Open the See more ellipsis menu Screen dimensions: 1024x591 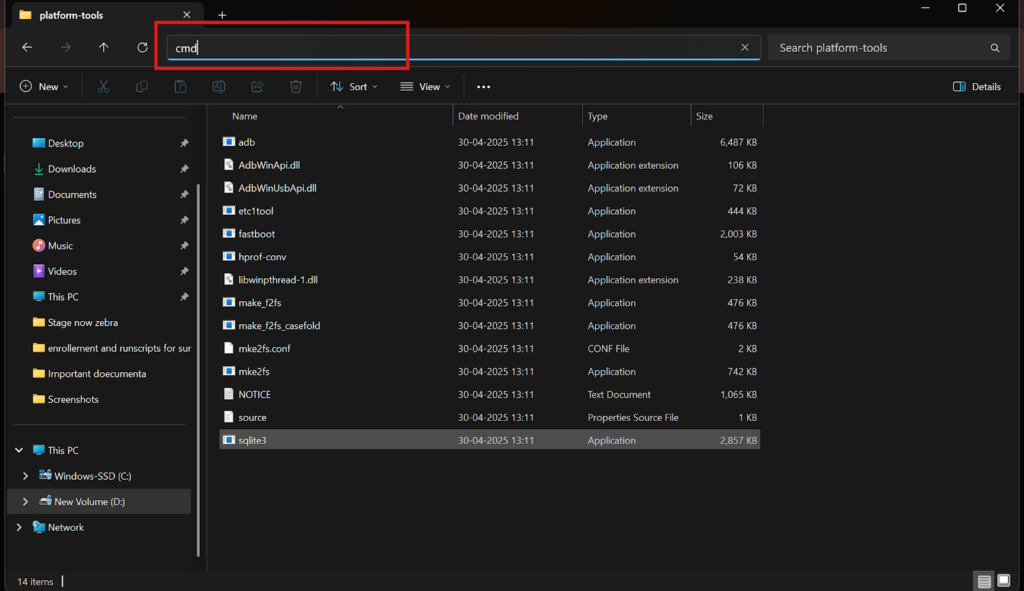484,87
